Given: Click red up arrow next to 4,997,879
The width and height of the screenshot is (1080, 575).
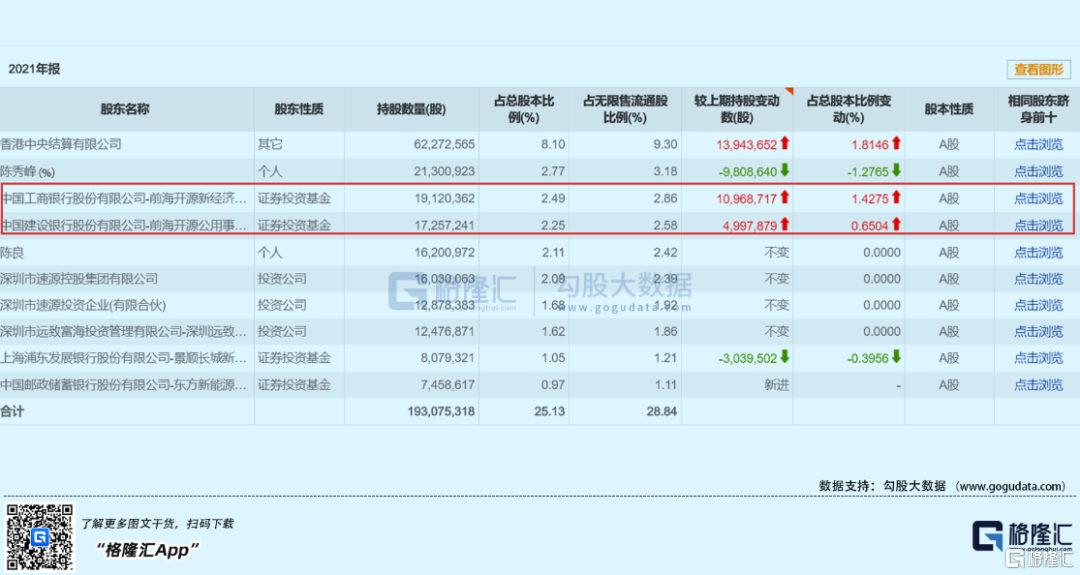Looking at the screenshot, I should tap(785, 224).
